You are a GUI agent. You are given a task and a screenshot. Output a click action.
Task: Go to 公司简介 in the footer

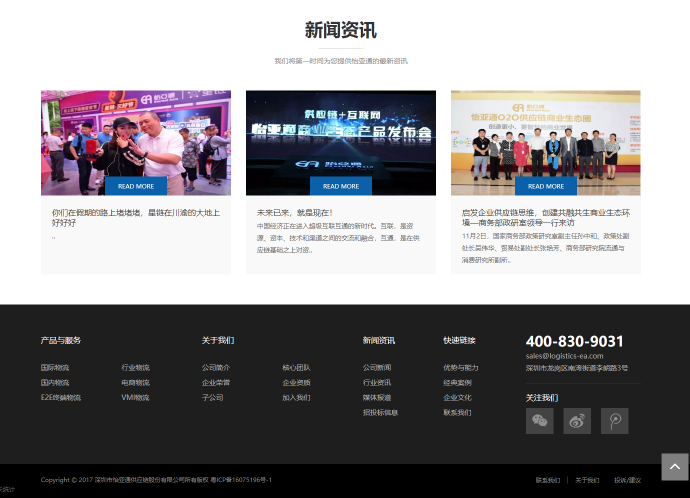[216, 368]
